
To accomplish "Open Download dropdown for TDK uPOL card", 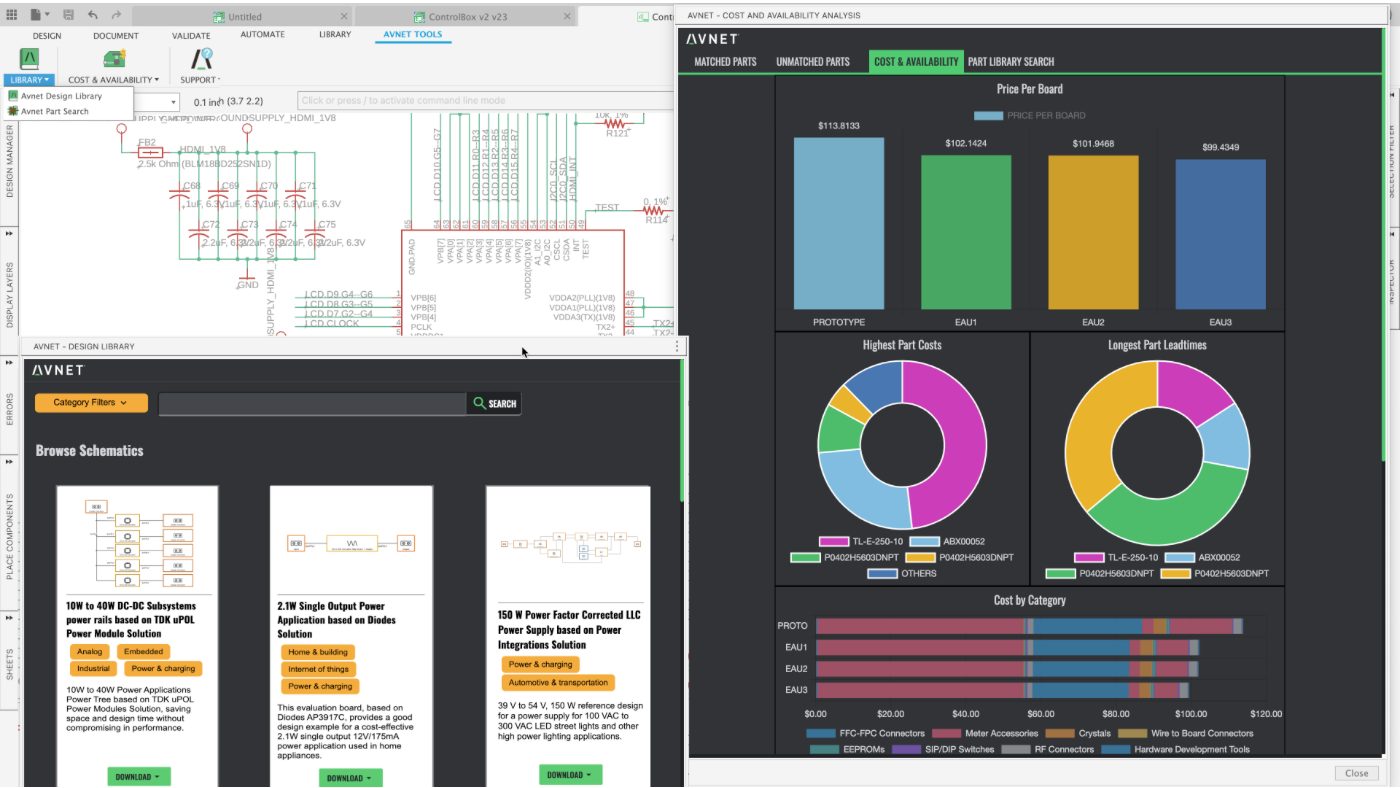I will [x=139, y=777].
